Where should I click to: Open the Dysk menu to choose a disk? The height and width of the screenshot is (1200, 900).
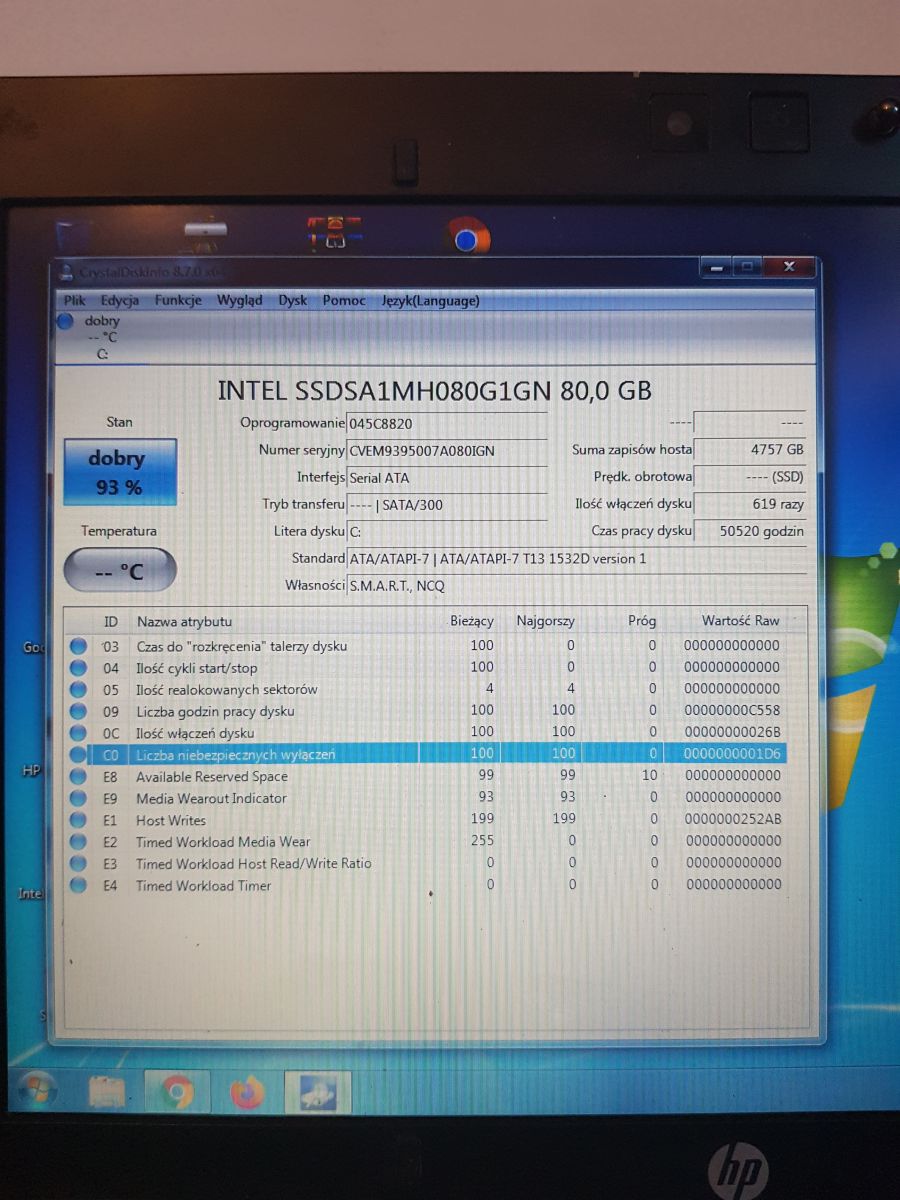(292, 300)
